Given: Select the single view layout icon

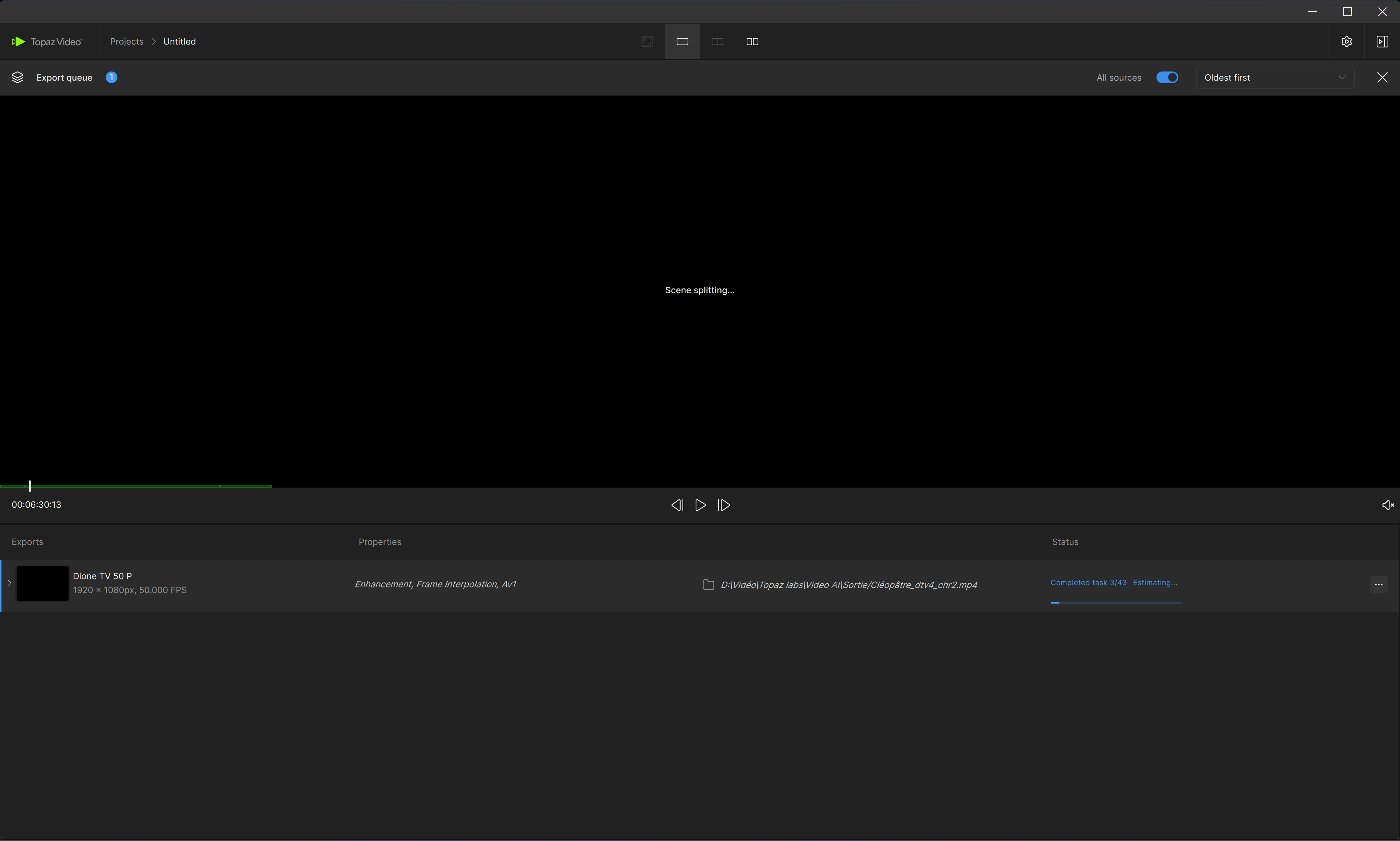Looking at the screenshot, I should coord(682,41).
